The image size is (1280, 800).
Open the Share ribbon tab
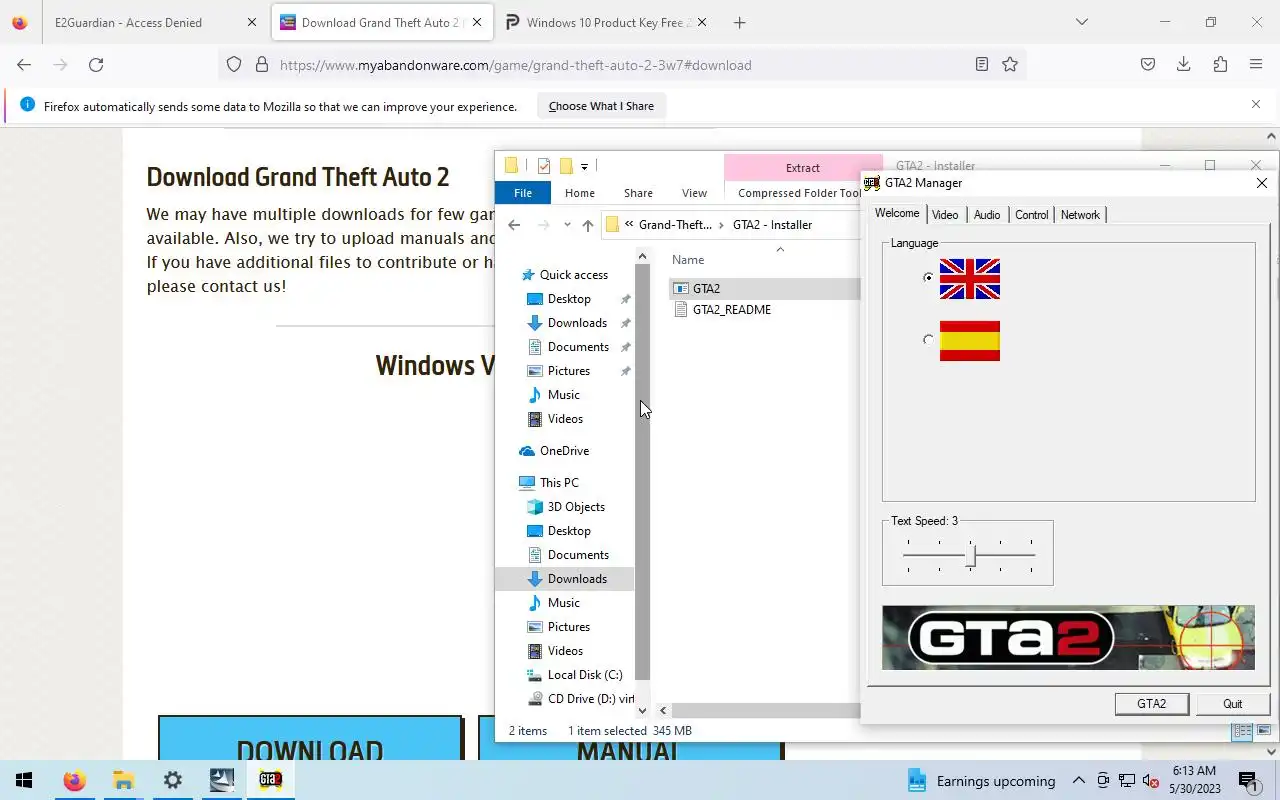(x=638, y=193)
